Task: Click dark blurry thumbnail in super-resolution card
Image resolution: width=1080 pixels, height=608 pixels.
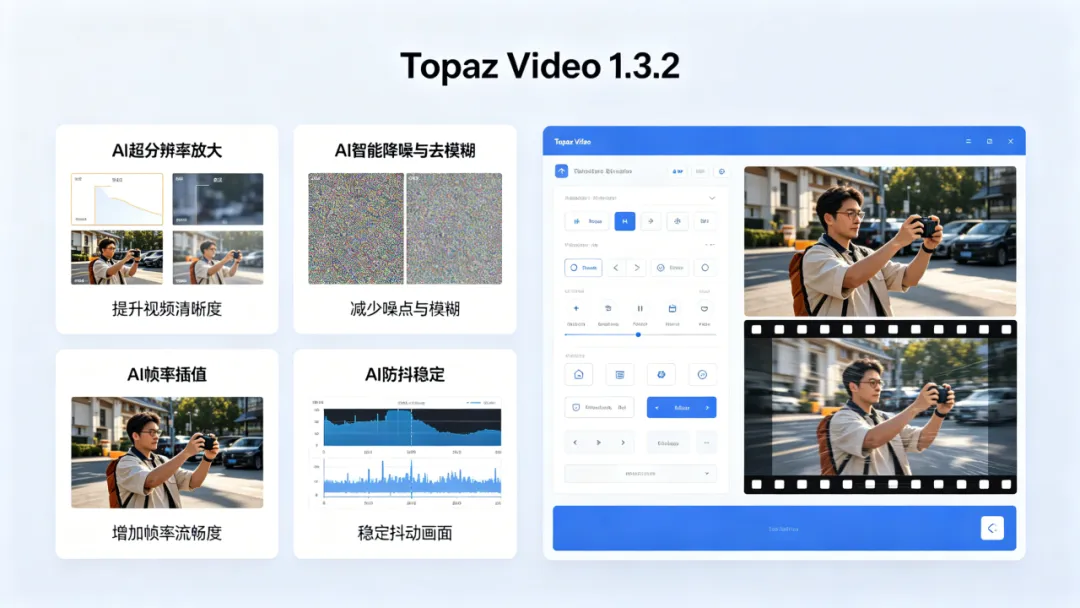Action: click(x=218, y=199)
